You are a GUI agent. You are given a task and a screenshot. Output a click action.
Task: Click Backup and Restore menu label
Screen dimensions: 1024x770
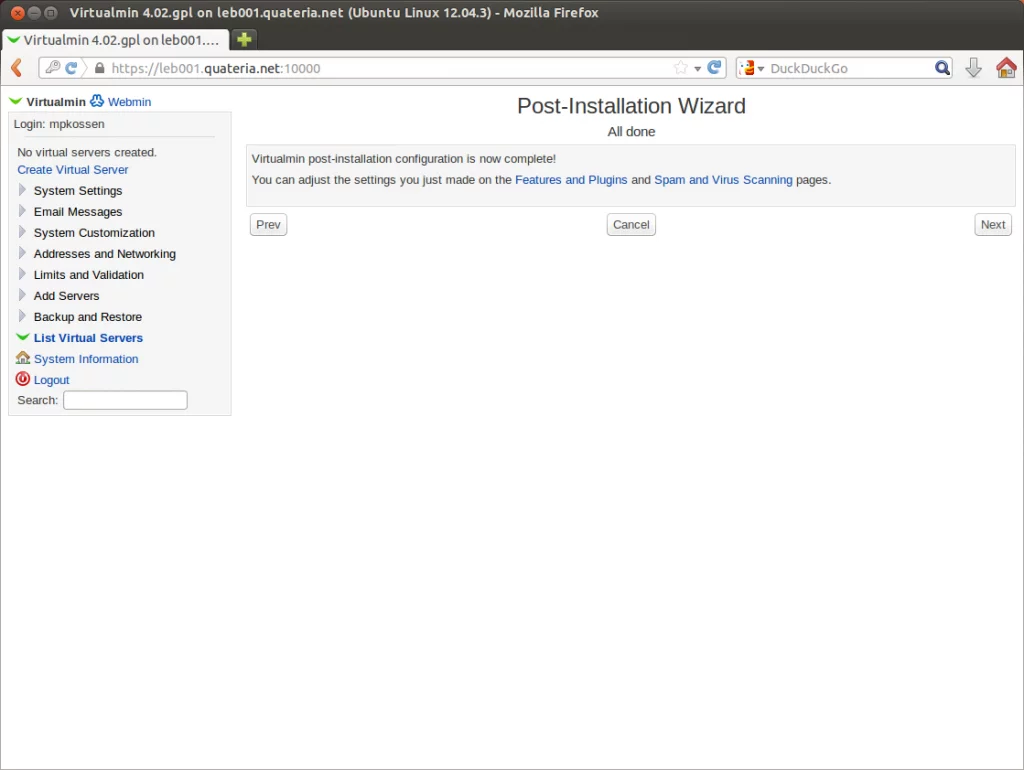[x=88, y=317]
